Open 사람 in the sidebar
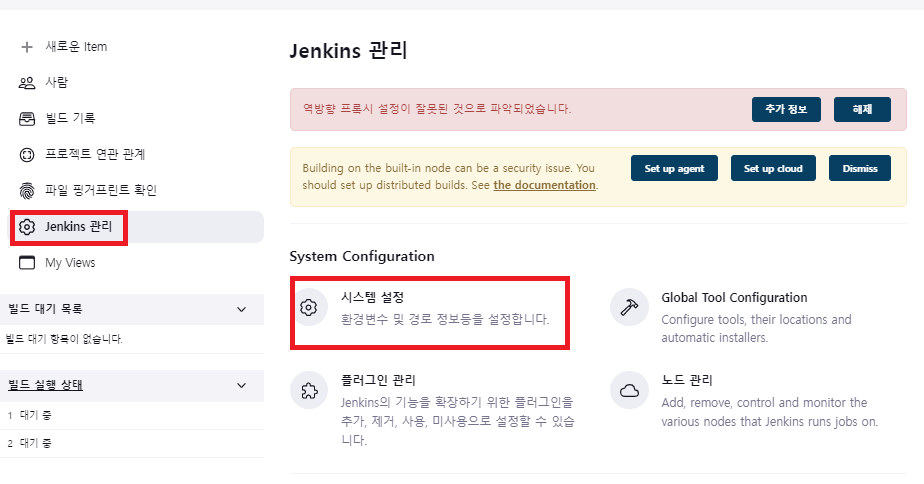The height and width of the screenshot is (484, 924). coord(57,83)
